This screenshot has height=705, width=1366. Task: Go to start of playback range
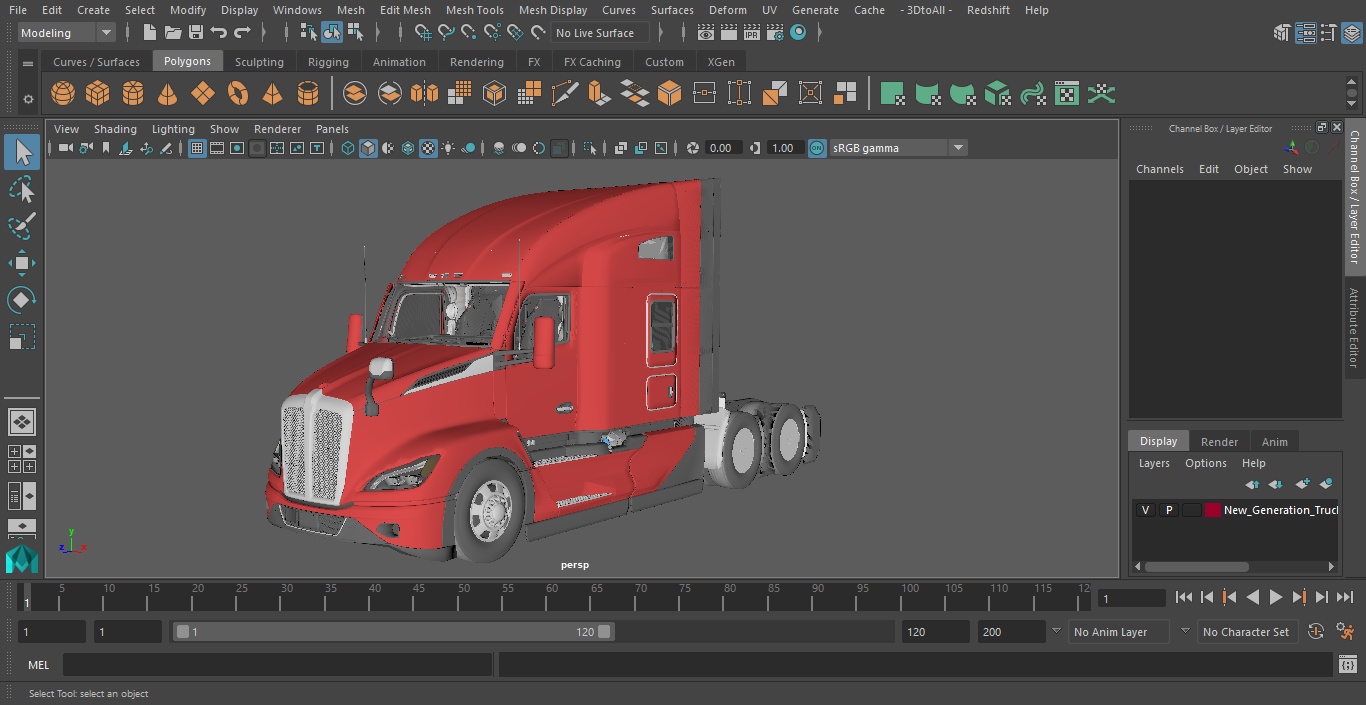coord(1184,597)
